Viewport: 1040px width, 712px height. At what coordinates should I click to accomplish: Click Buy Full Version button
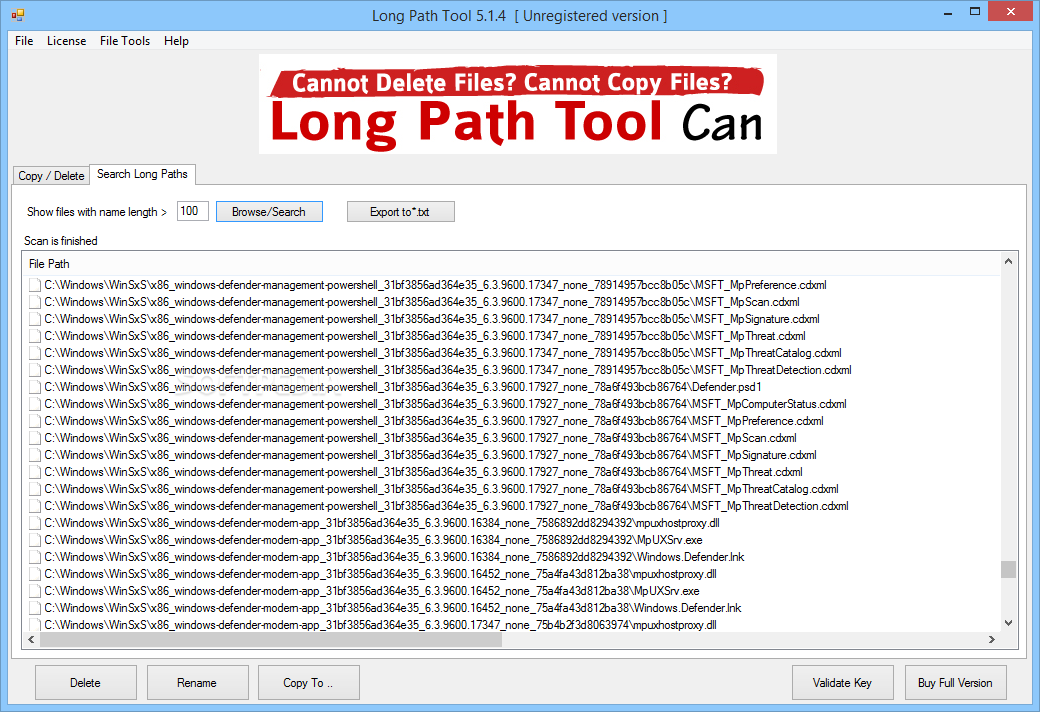tap(955, 682)
